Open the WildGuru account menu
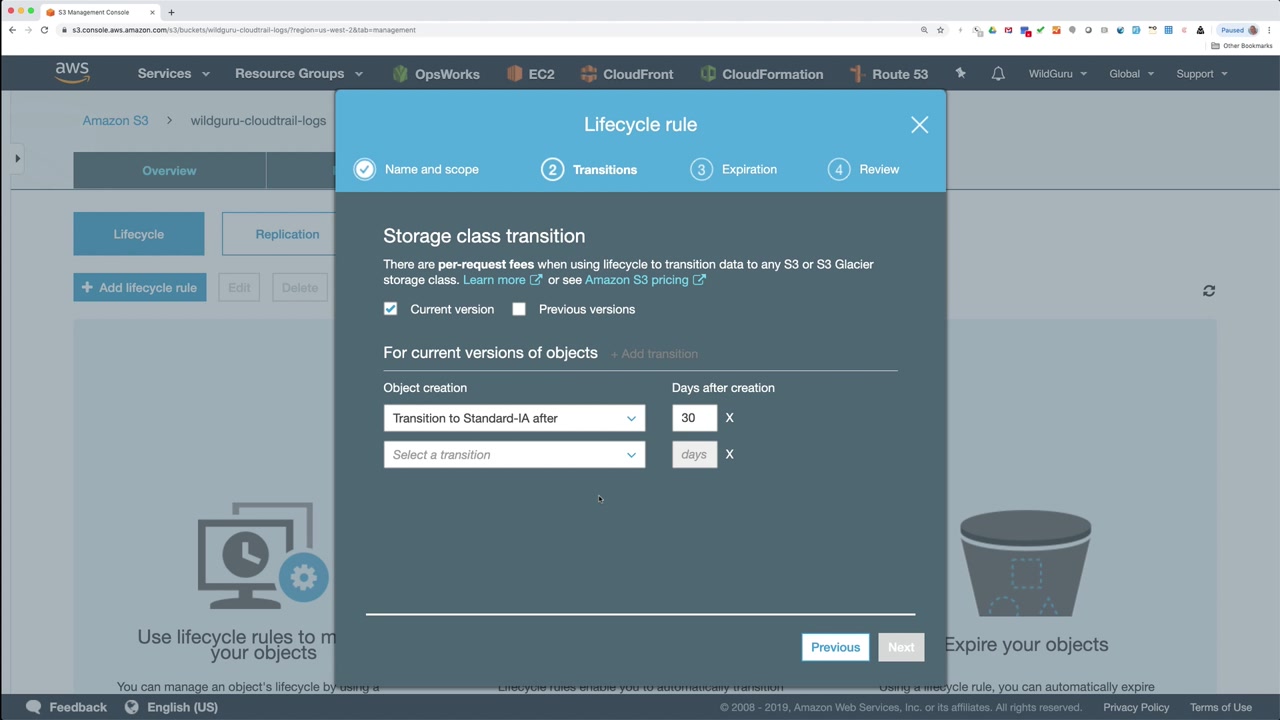1280x720 pixels. pos(1058,74)
